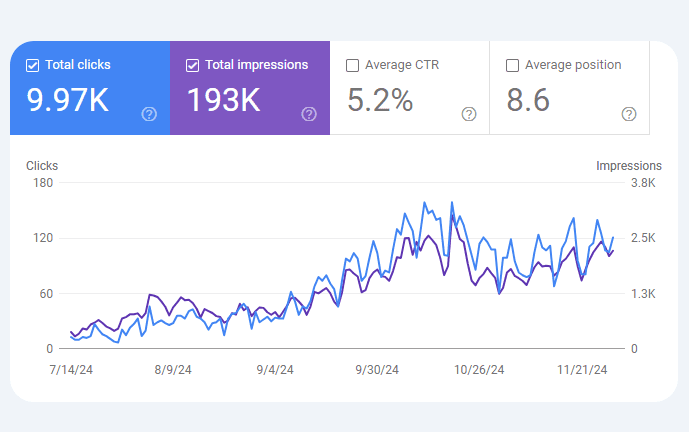
Task: Select the 5.2% Average CTR value
Action: [379, 100]
